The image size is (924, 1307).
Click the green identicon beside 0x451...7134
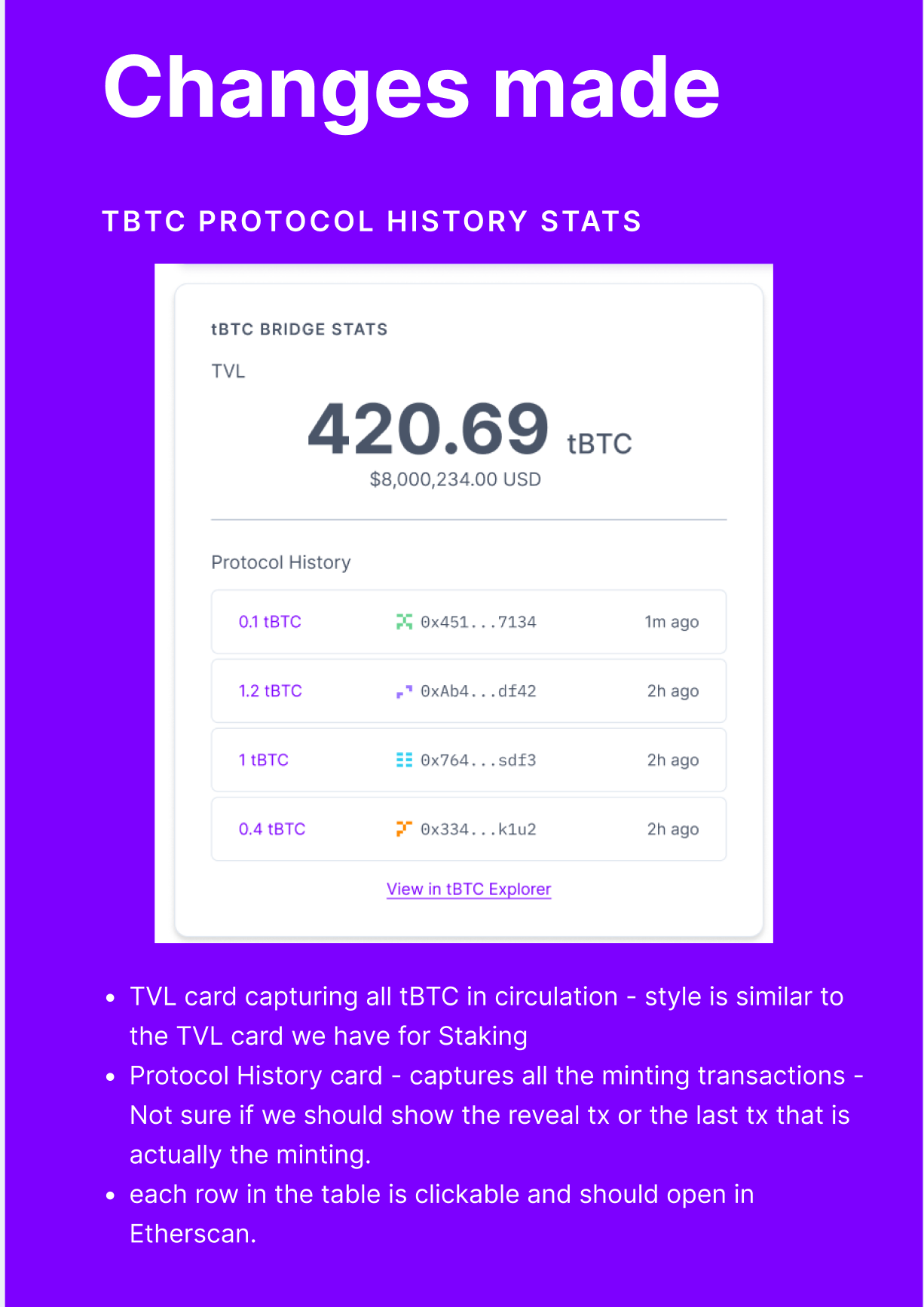click(404, 622)
